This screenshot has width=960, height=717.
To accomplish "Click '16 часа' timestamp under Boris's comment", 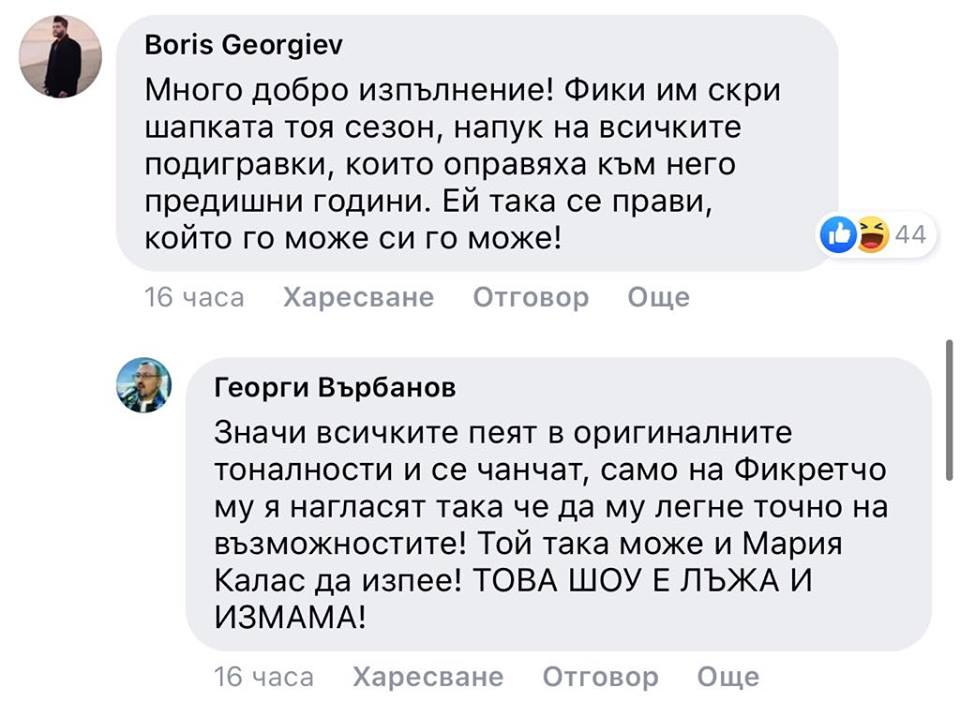I will click(194, 297).
